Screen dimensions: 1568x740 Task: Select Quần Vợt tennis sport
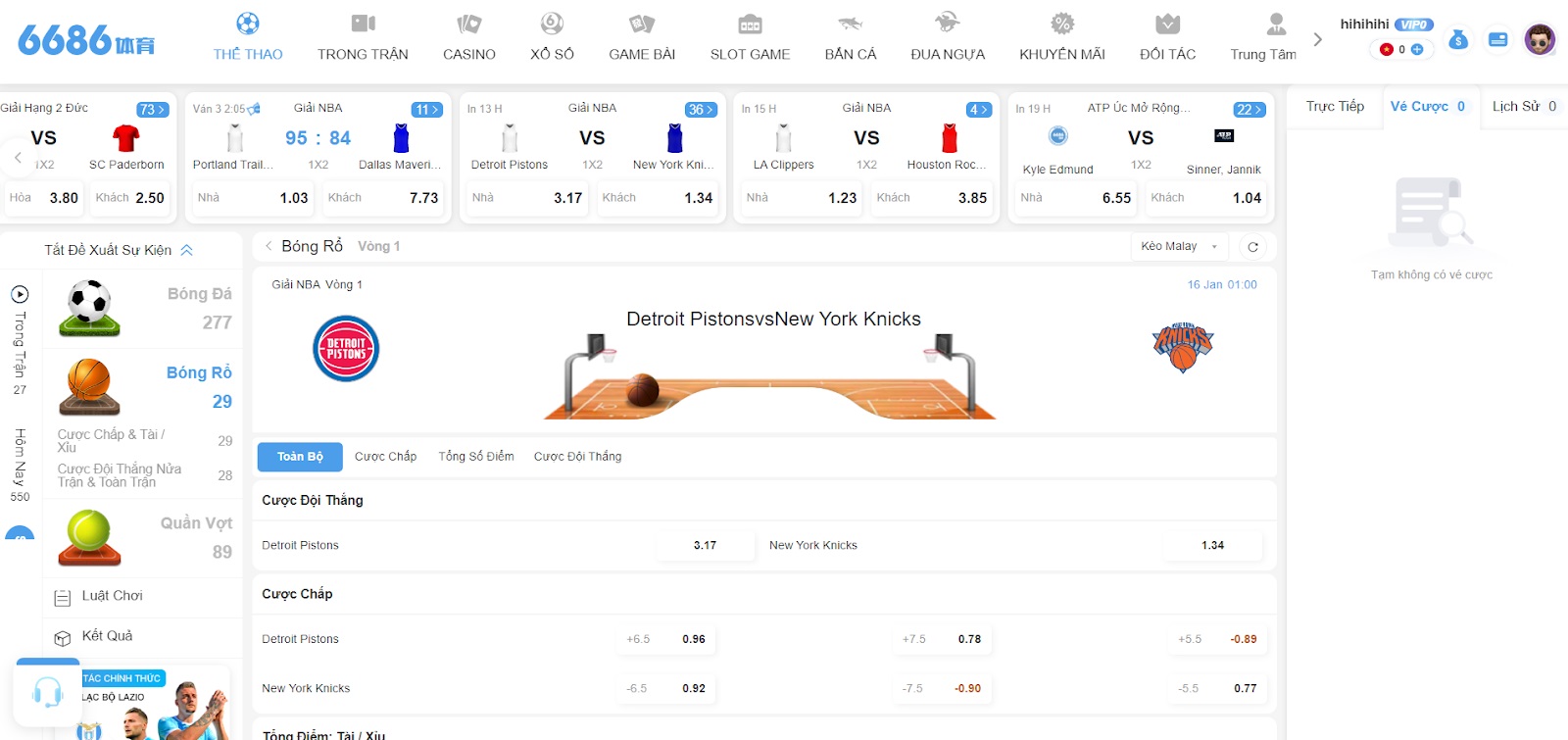point(143,537)
